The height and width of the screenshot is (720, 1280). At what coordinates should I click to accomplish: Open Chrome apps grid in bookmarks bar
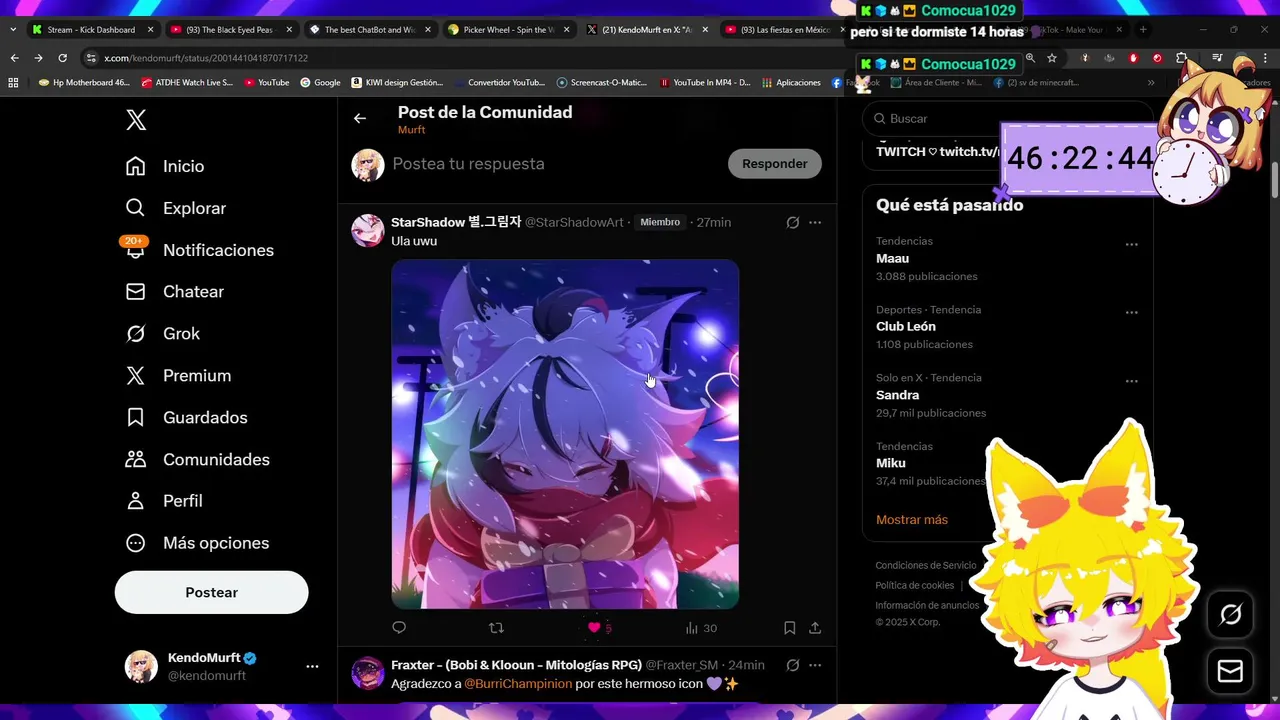click(13, 83)
